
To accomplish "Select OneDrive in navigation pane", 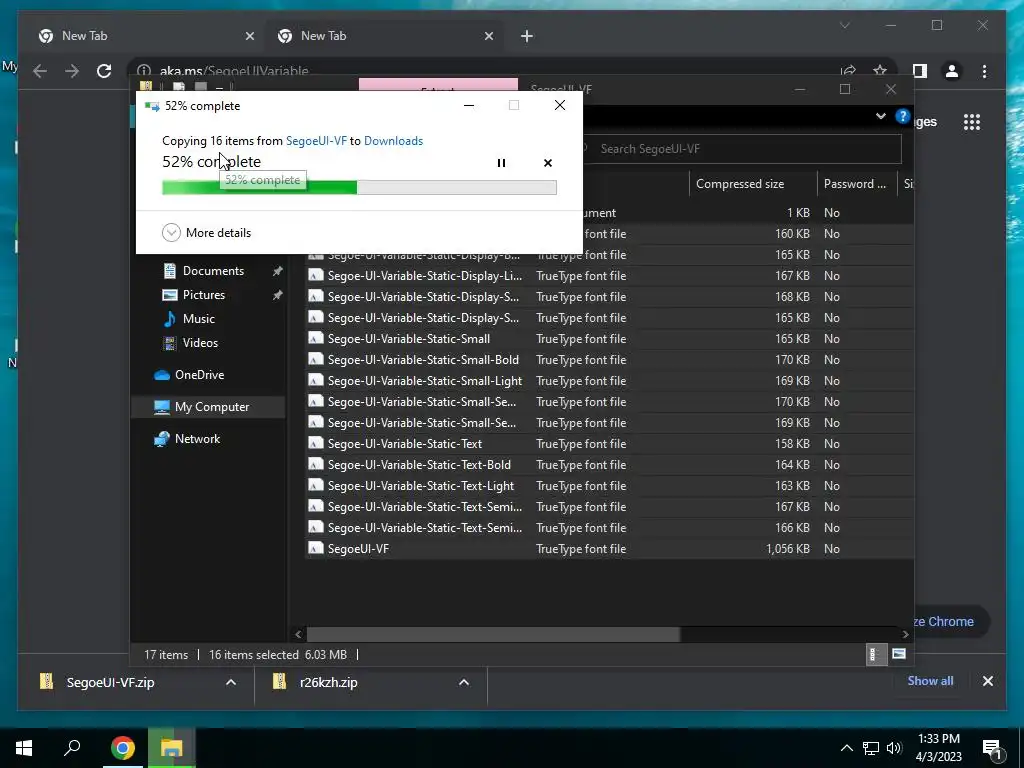I will click(x=199, y=375).
